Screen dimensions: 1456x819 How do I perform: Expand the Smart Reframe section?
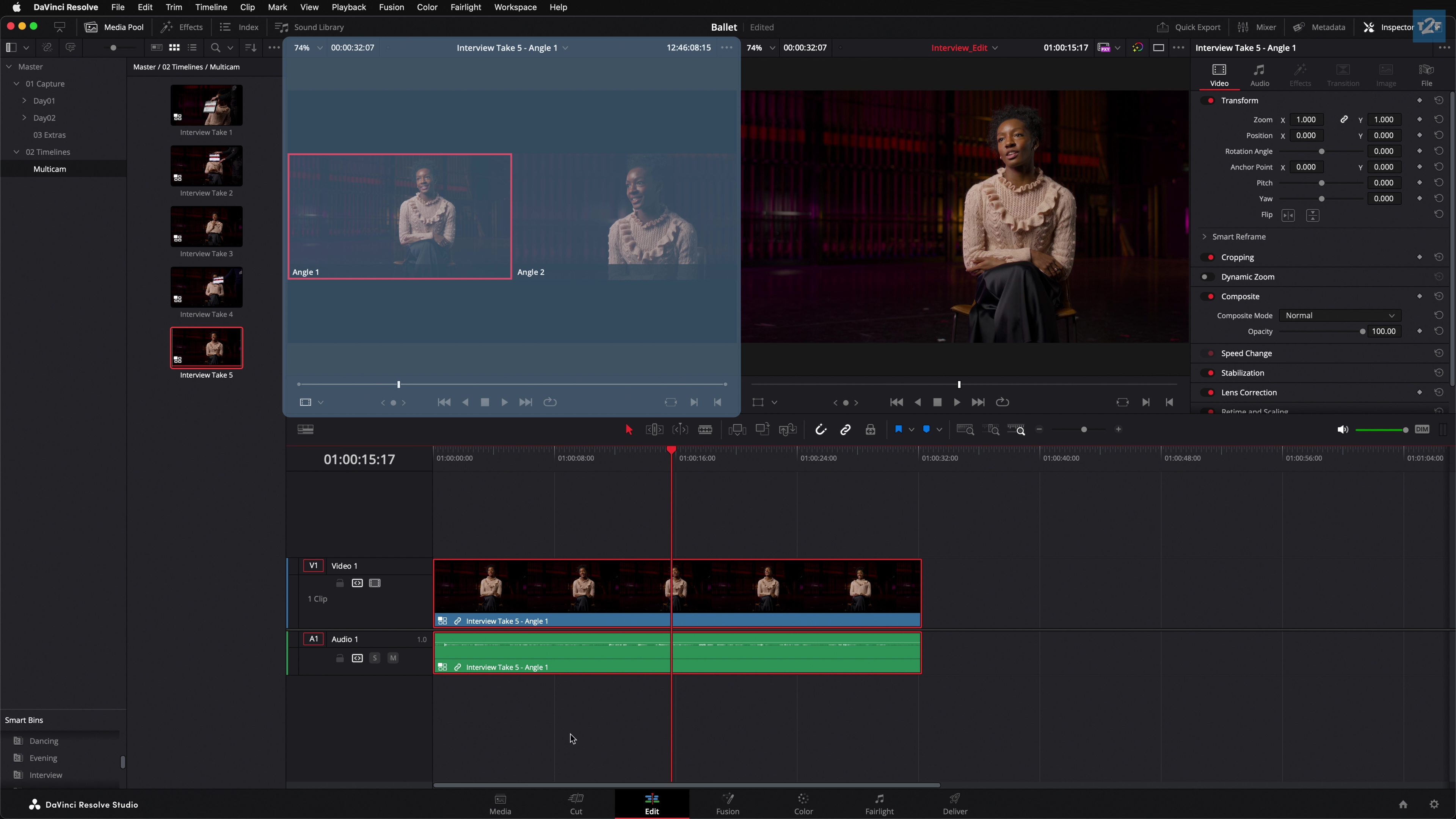tap(1205, 237)
